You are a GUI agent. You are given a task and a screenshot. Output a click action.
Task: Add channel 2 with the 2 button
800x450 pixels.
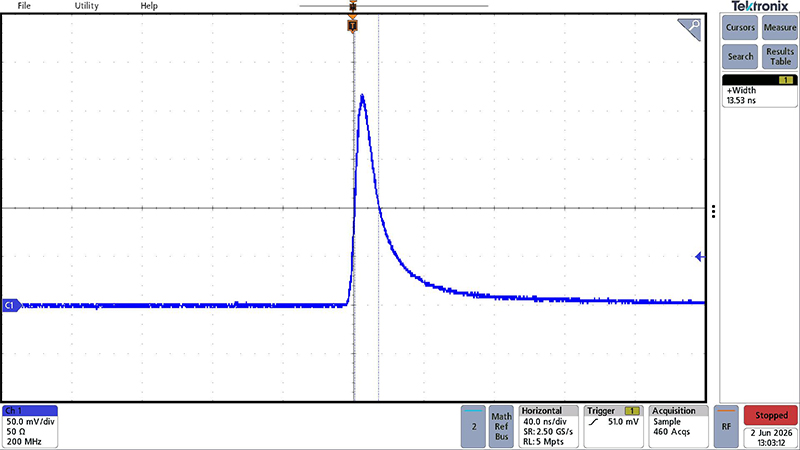[x=473, y=427]
